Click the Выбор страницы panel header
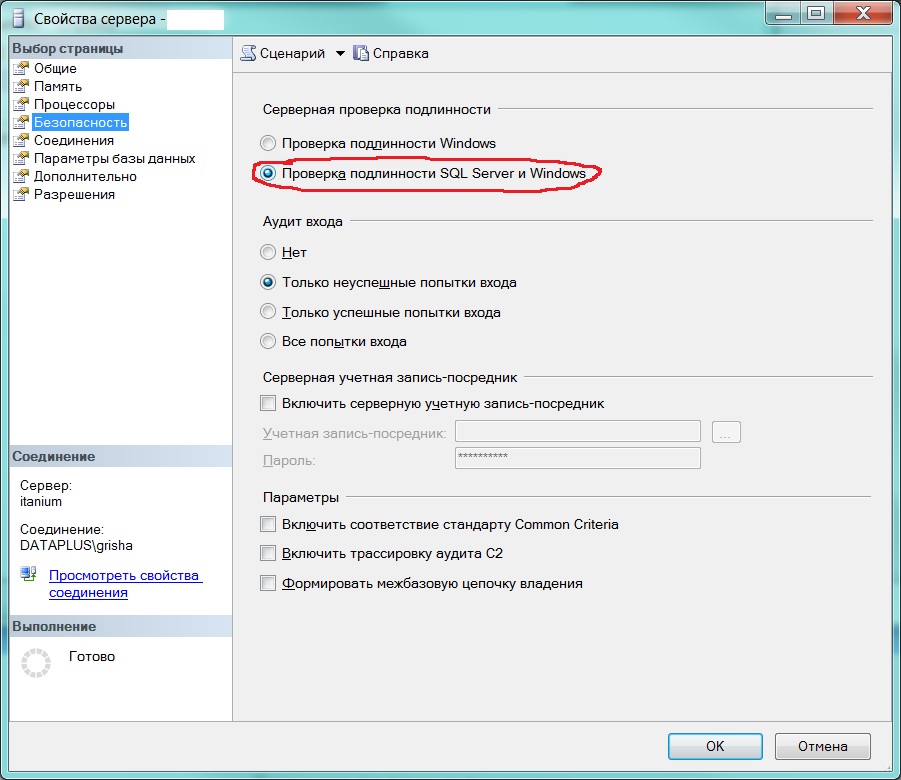The image size is (901, 780). (121, 48)
